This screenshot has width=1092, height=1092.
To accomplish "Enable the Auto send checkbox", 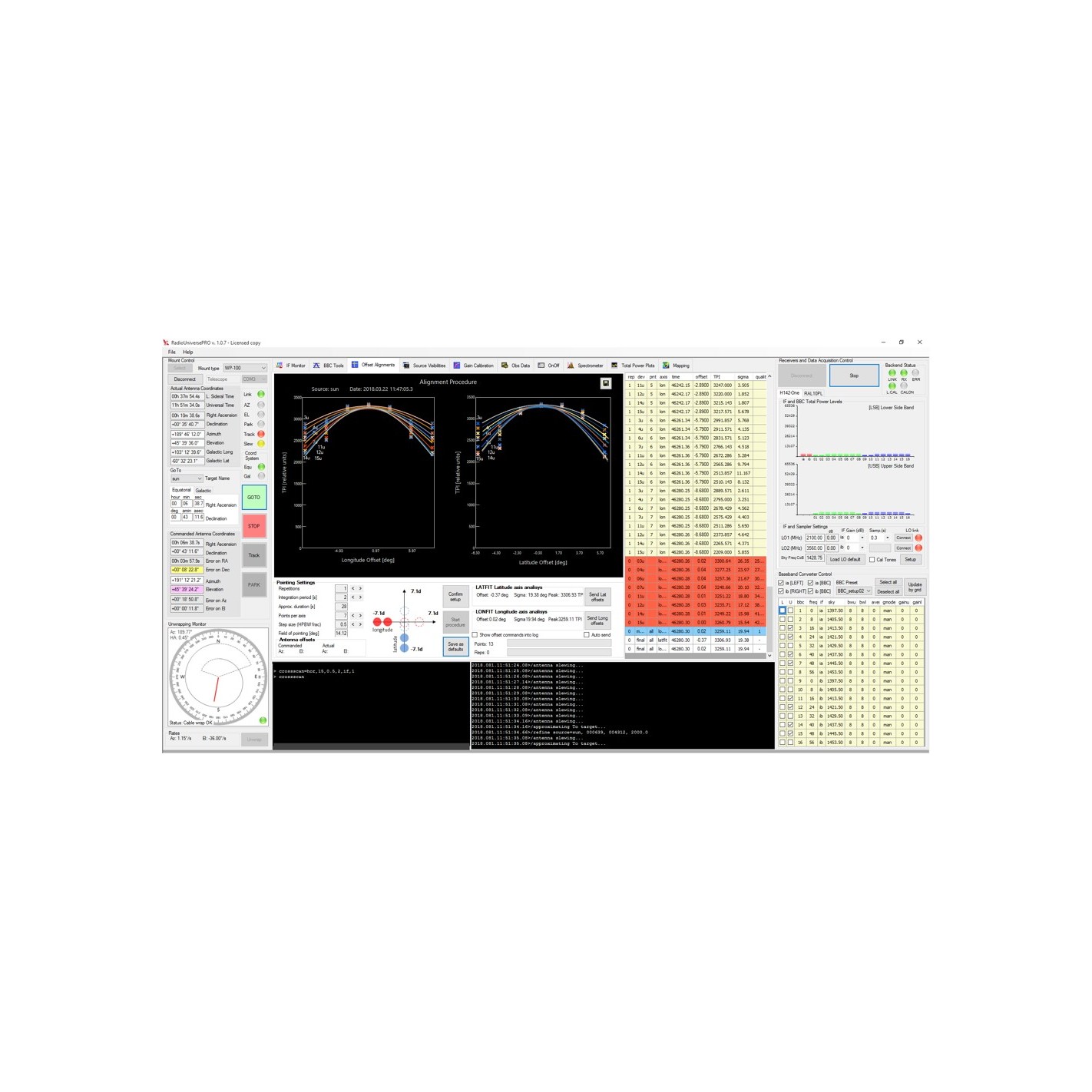I will click(x=587, y=635).
